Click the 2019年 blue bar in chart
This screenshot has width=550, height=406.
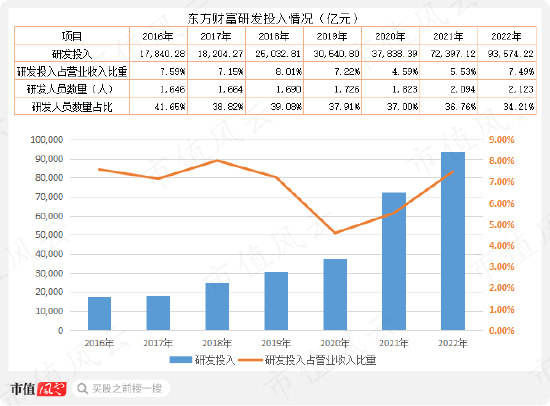pos(276,301)
